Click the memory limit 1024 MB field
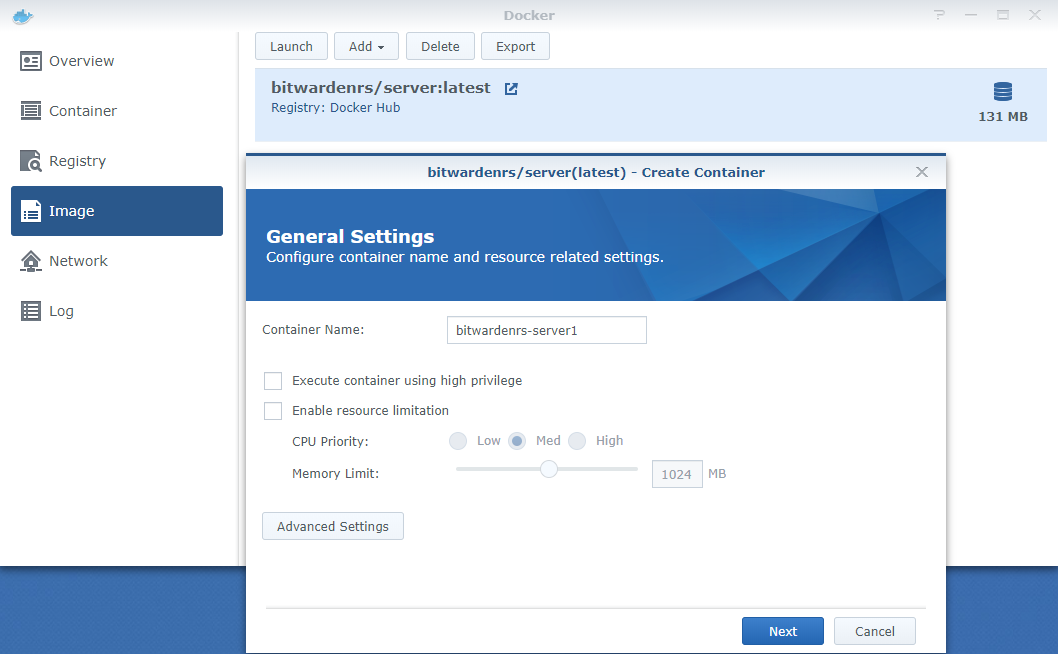1058x654 pixels. [677, 474]
